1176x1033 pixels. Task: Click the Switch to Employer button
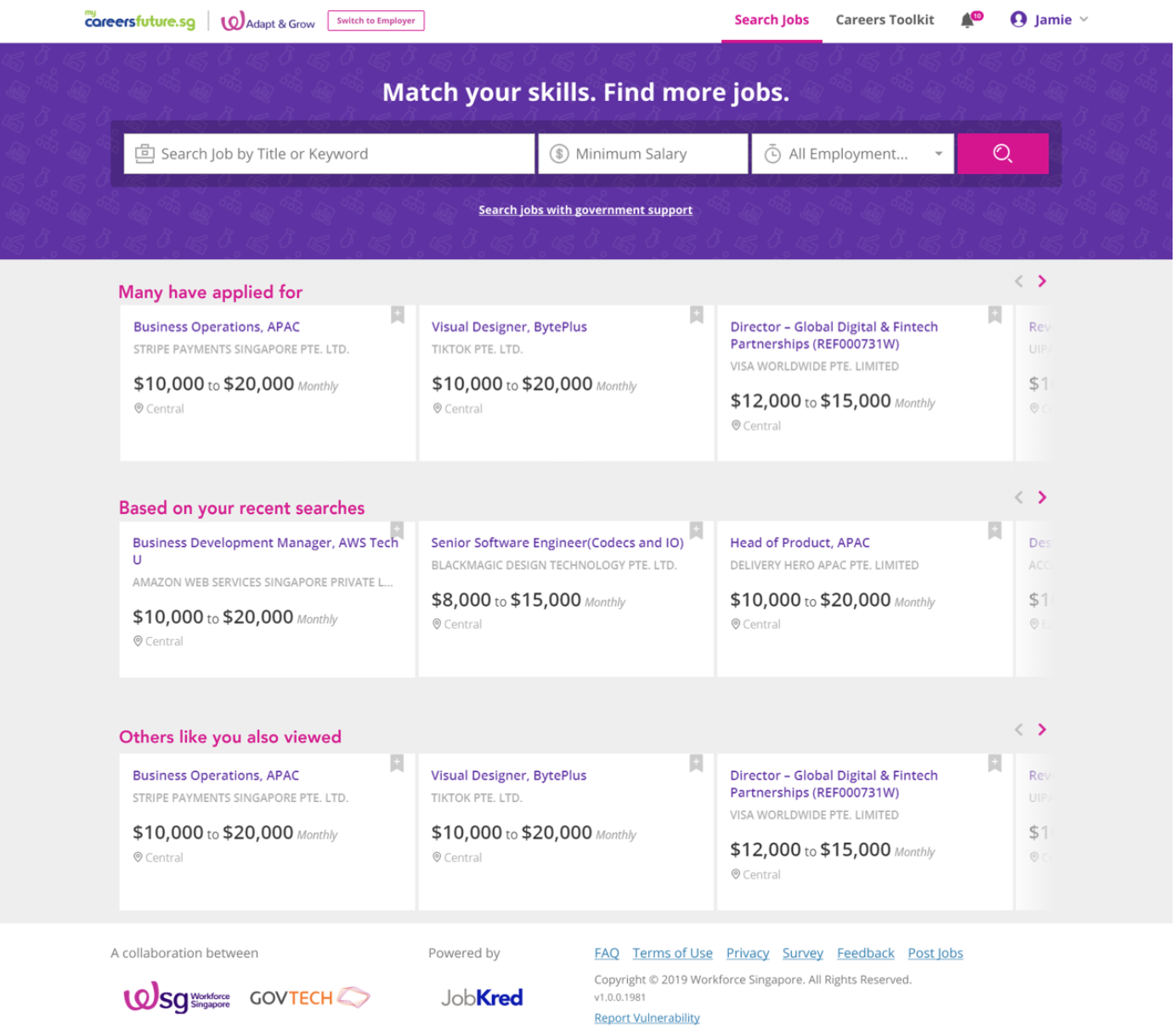coord(376,20)
